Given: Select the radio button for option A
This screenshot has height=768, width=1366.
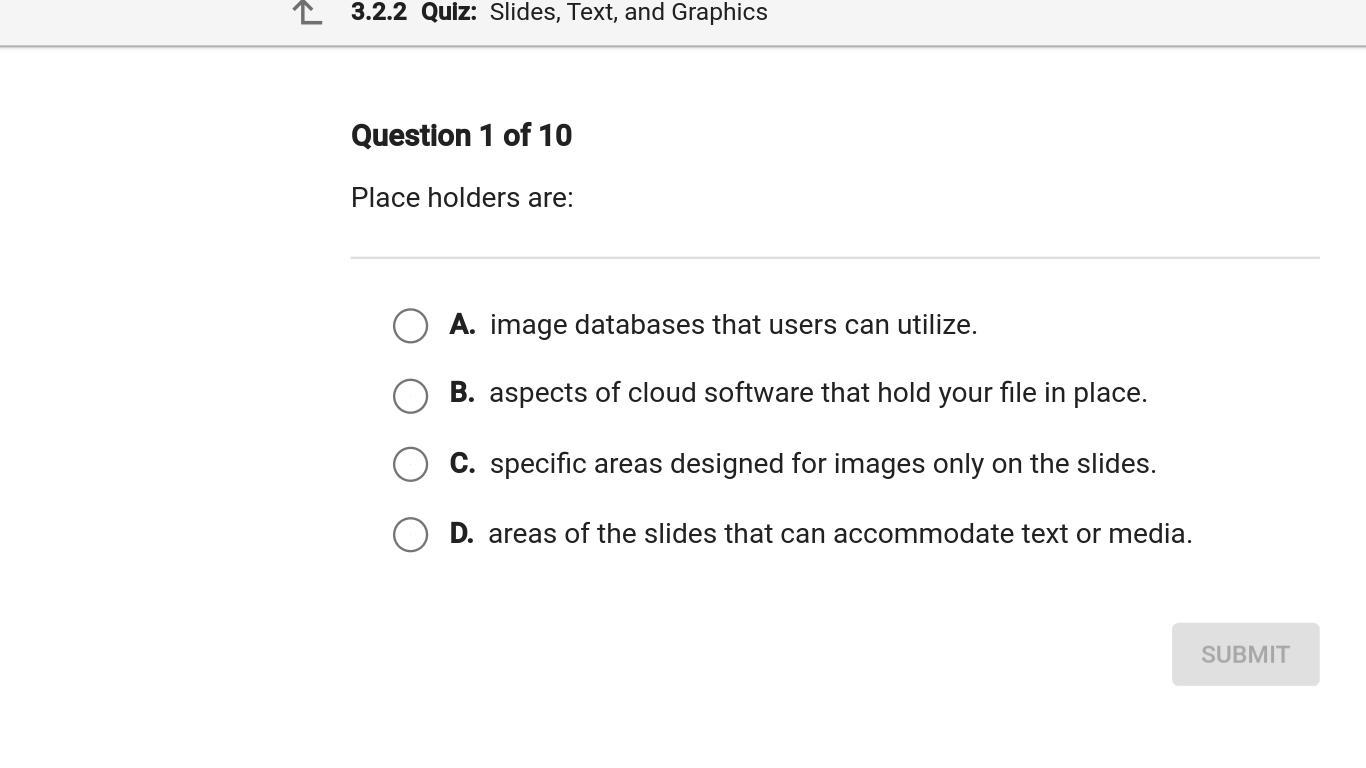Looking at the screenshot, I should tap(410, 326).
